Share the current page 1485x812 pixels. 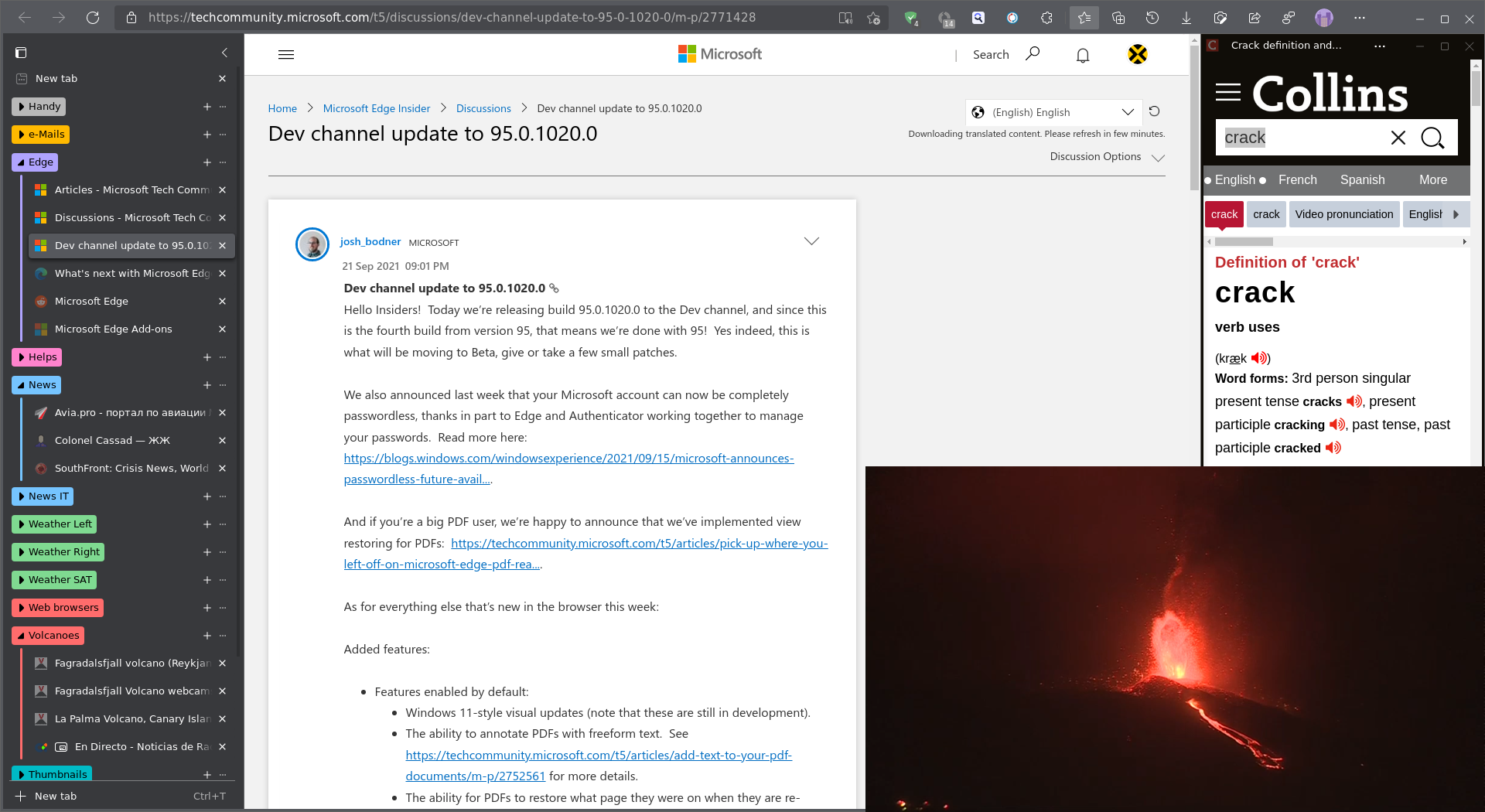[1255, 17]
